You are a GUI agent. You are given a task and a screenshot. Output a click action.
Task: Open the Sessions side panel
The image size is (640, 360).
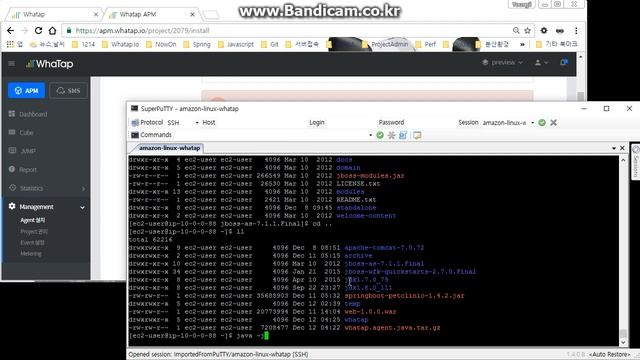636,162
